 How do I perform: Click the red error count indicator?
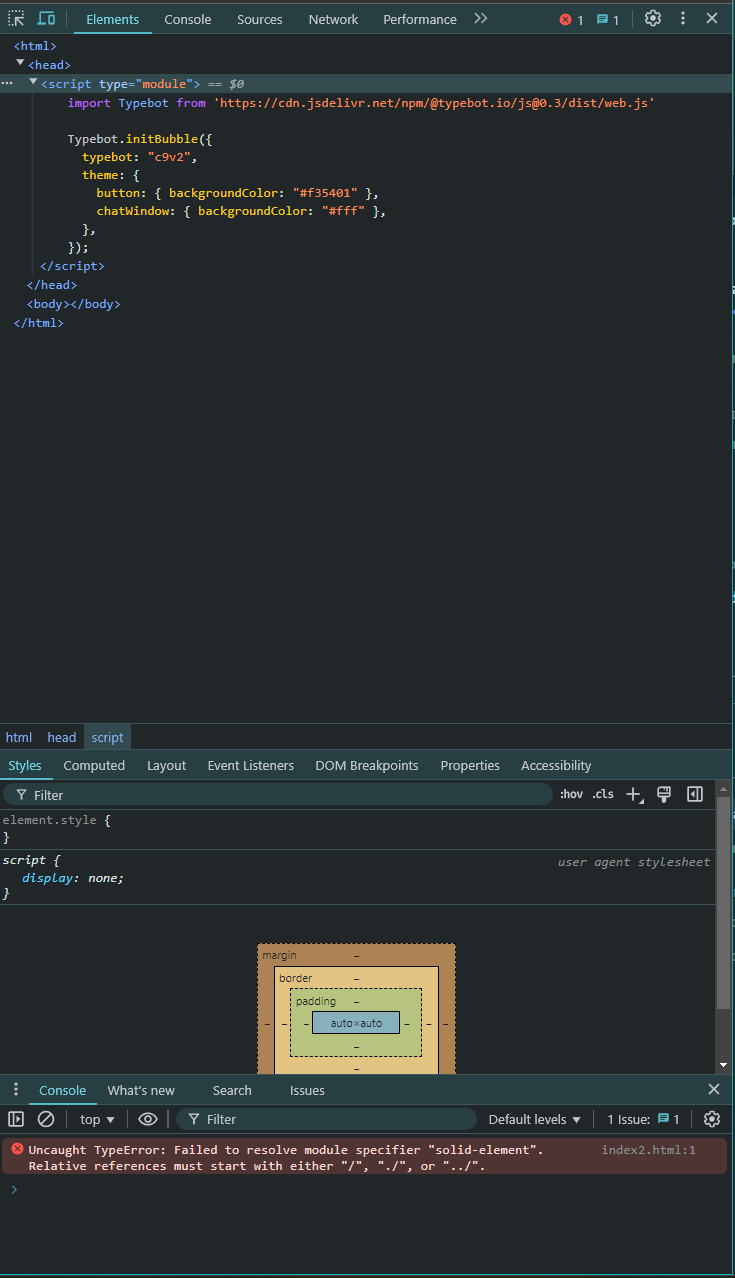coord(571,20)
